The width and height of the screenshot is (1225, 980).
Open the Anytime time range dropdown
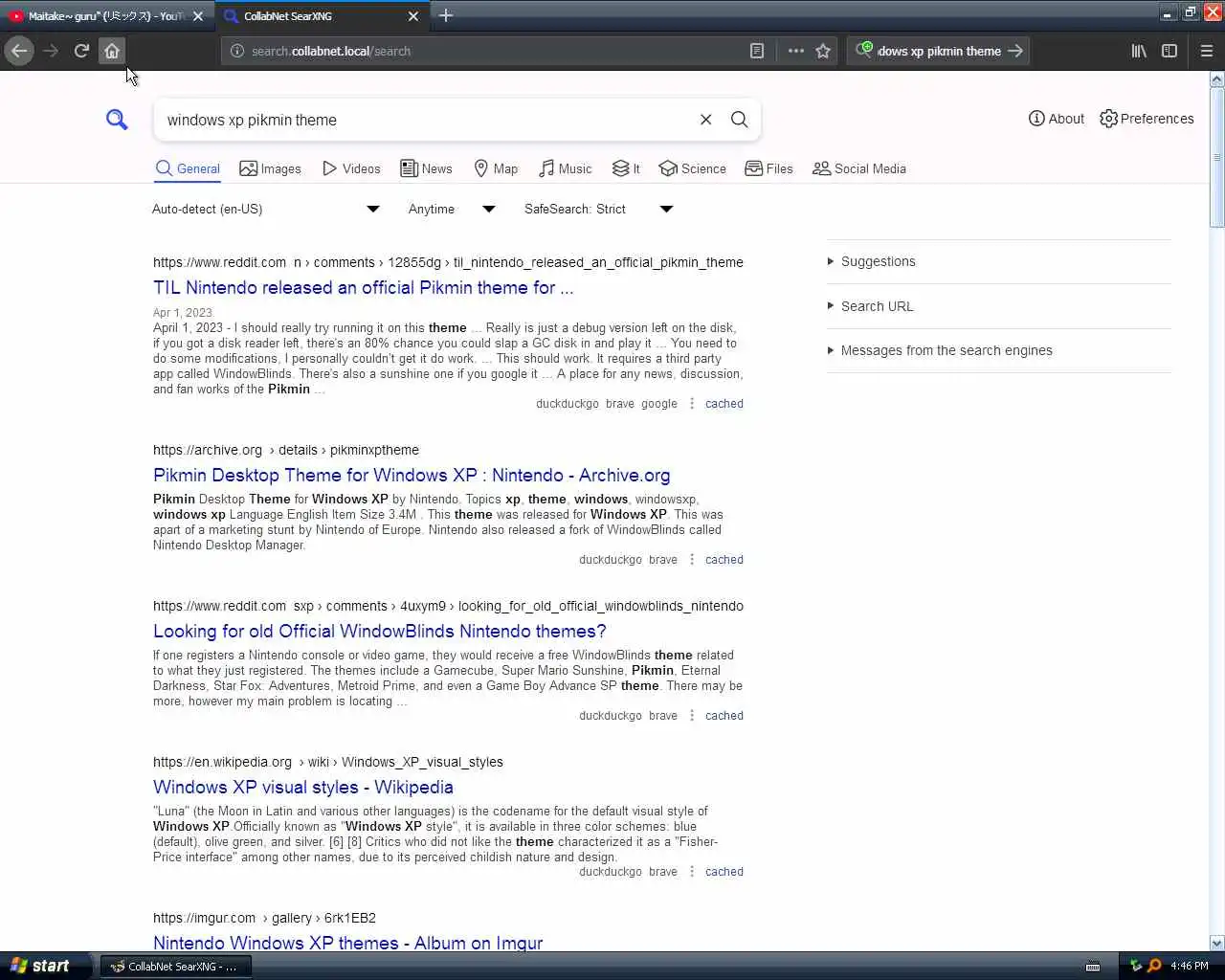point(452,209)
